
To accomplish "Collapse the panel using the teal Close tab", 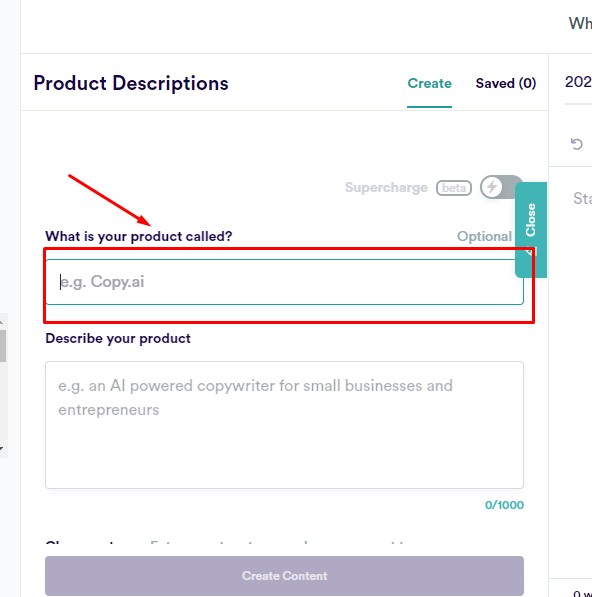I will (x=531, y=230).
